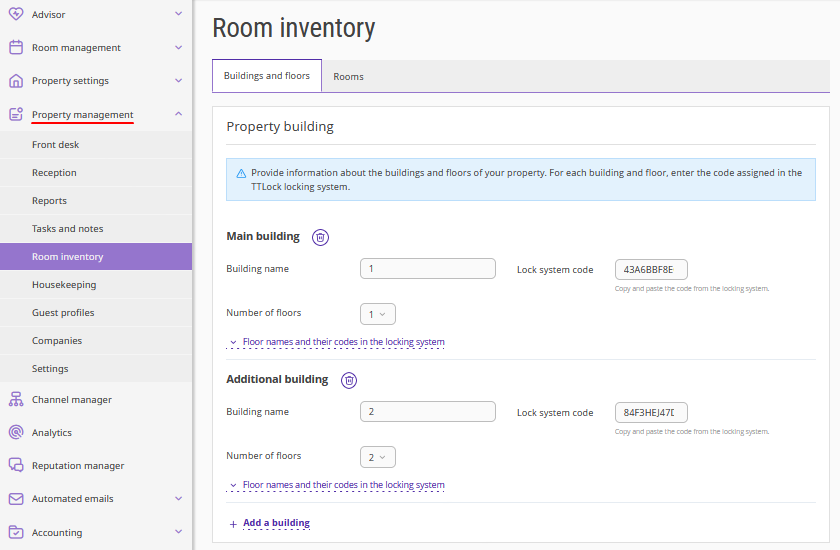This screenshot has width=840, height=550.
Task: Click the Additional building name field
Action: (428, 412)
